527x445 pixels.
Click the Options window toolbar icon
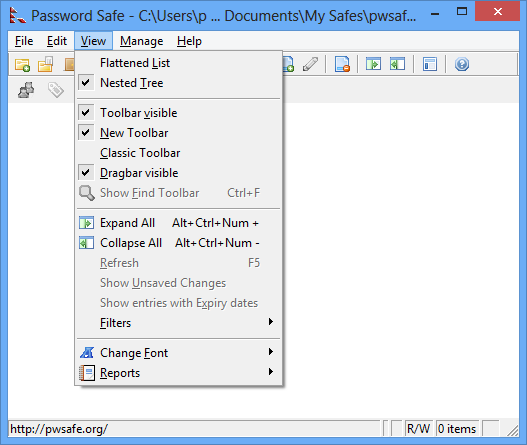click(x=430, y=64)
